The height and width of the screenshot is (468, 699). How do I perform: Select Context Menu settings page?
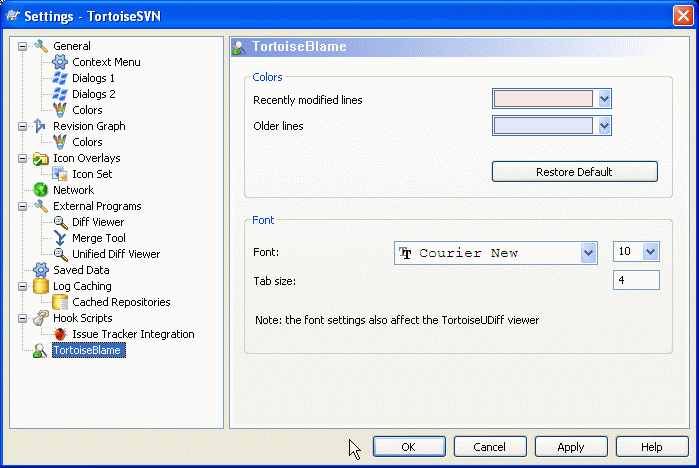pos(106,62)
